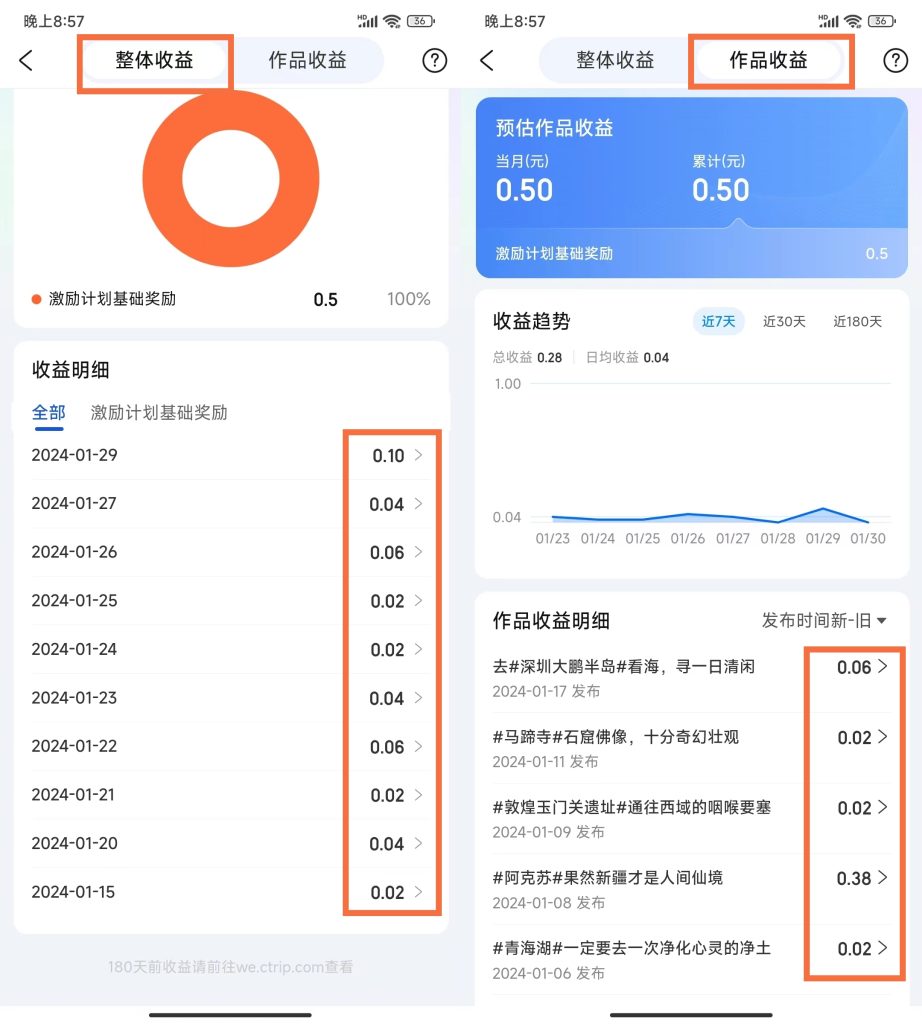The height and width of the screenshot is (1024, 922).
Task: Tap 累计(元) 0.50 value in blue card
Action: (721, 190)
